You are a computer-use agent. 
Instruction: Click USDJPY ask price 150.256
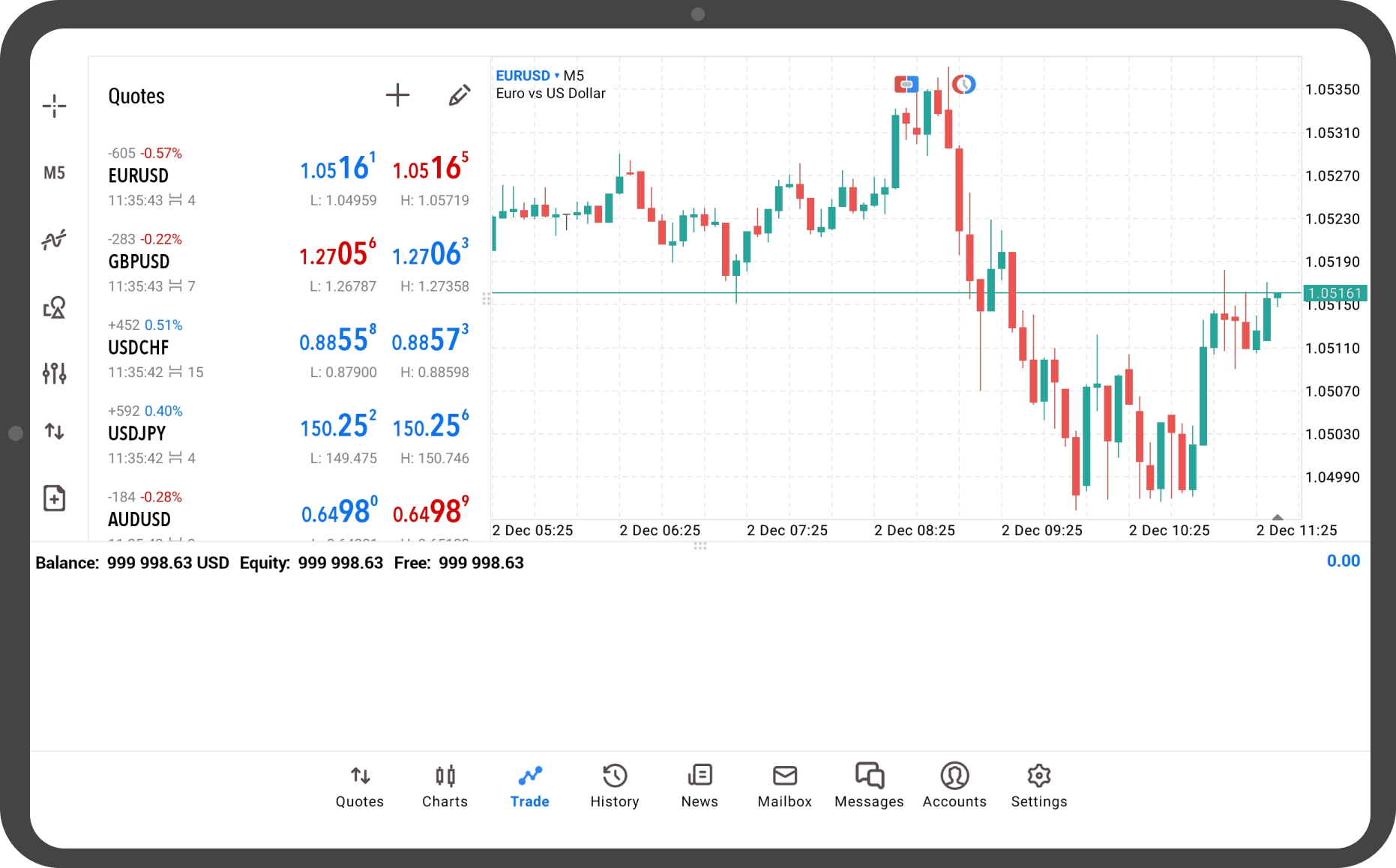(431, 426)
